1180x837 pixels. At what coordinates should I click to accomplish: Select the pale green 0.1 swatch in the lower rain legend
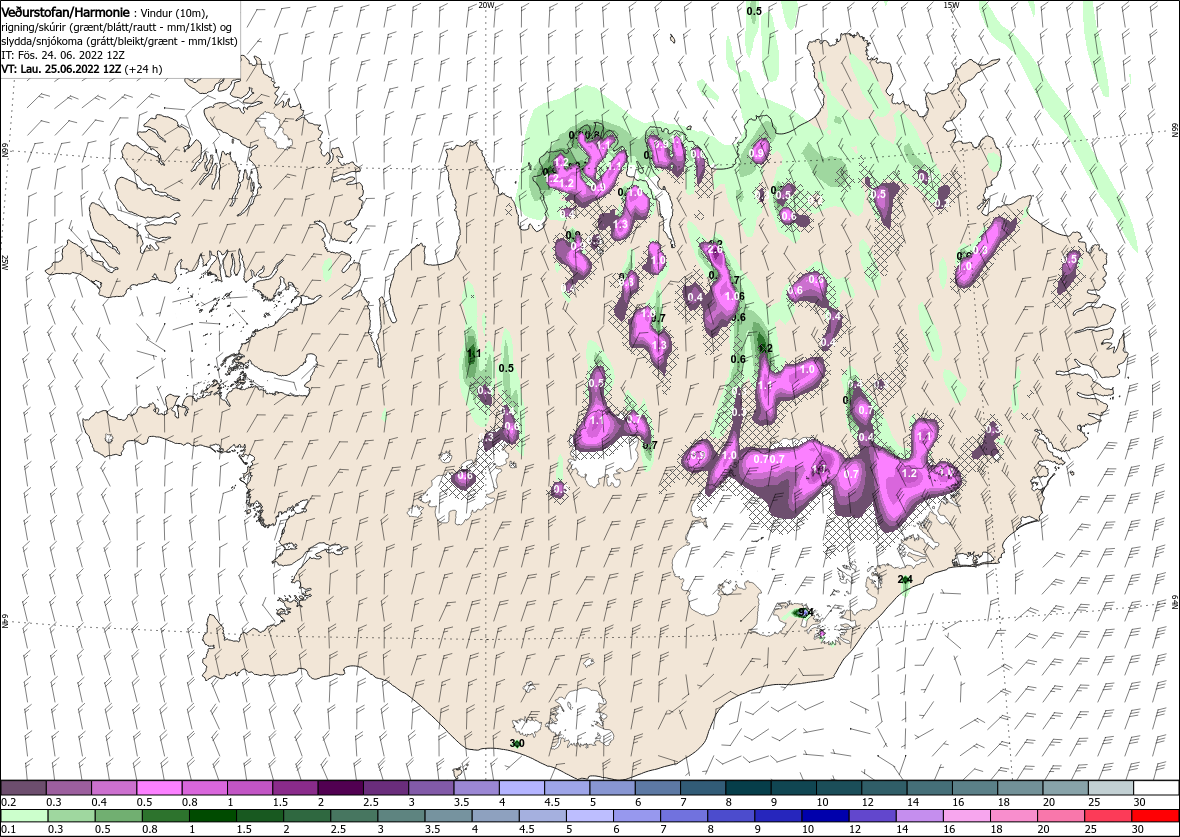pos(26,816)
